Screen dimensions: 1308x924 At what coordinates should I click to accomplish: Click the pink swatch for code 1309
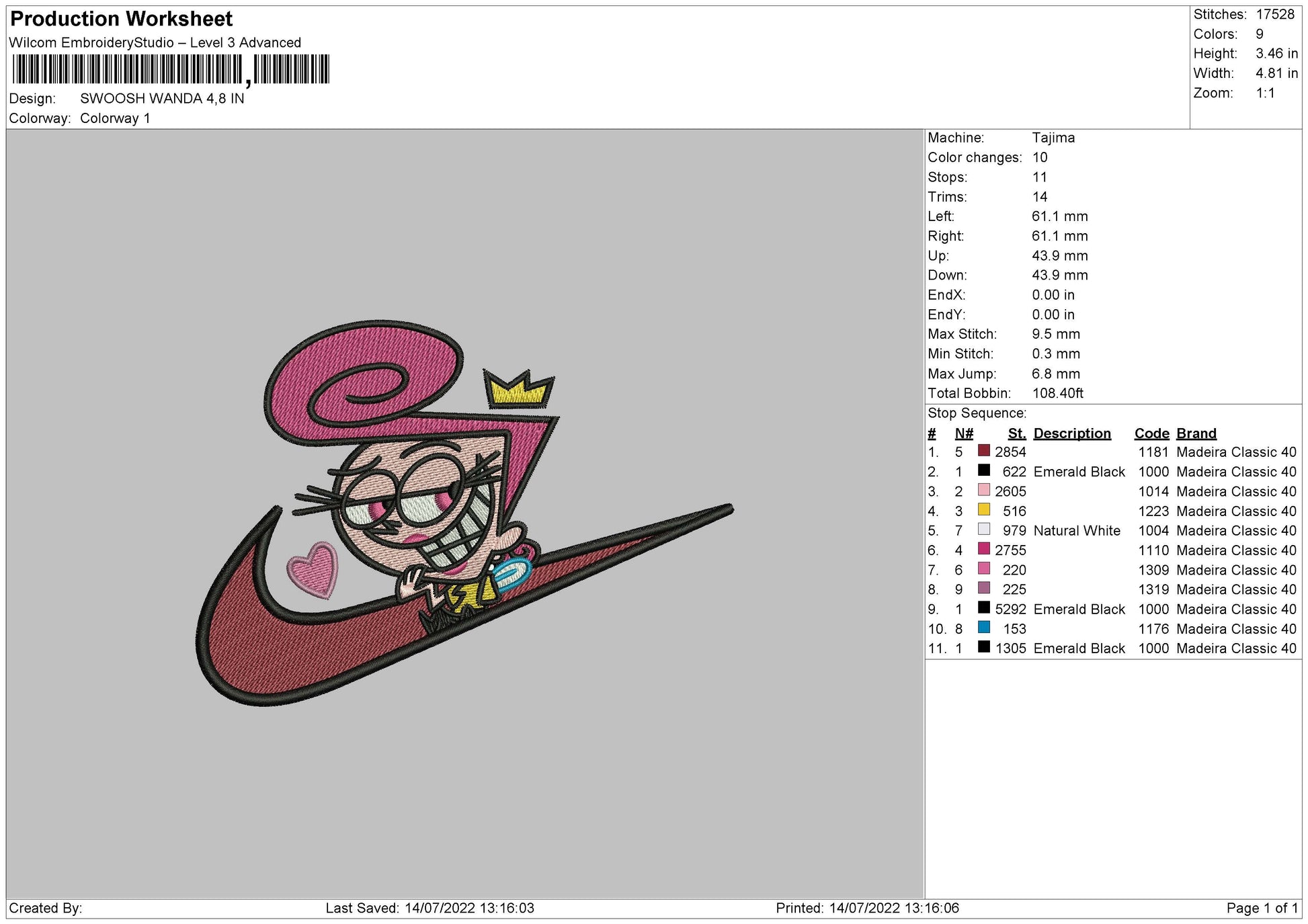click(983, 569)
